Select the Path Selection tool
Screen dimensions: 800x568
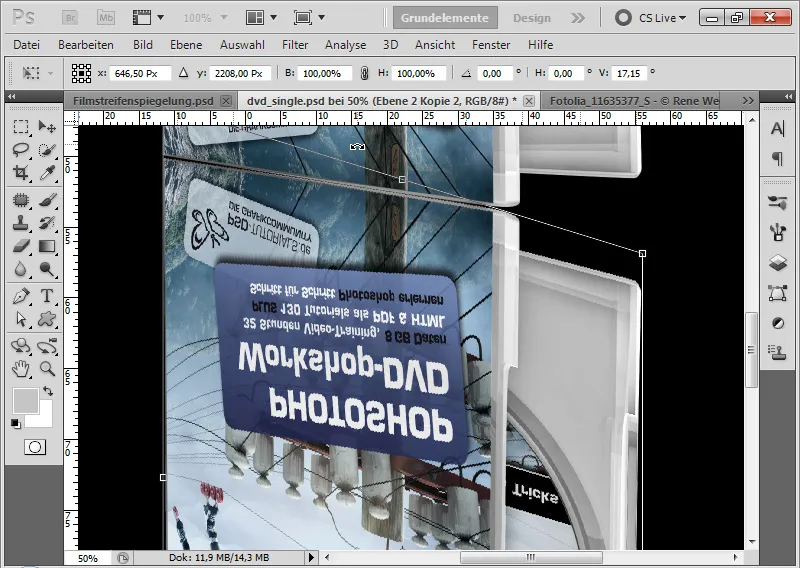coord(20,319)
